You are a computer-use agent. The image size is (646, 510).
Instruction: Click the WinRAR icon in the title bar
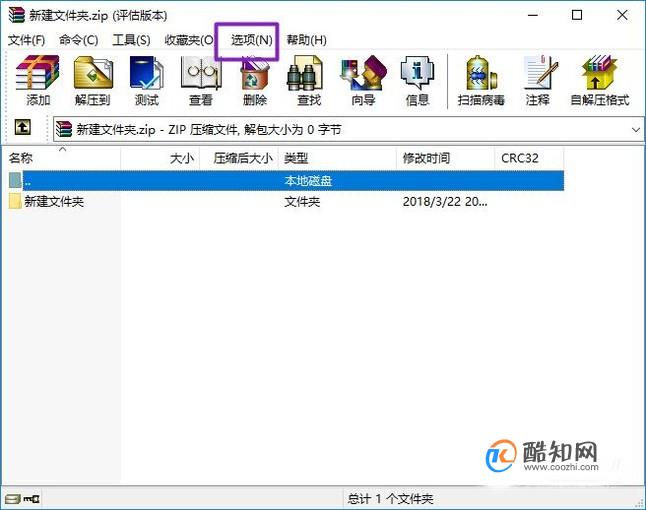[16, 15]
